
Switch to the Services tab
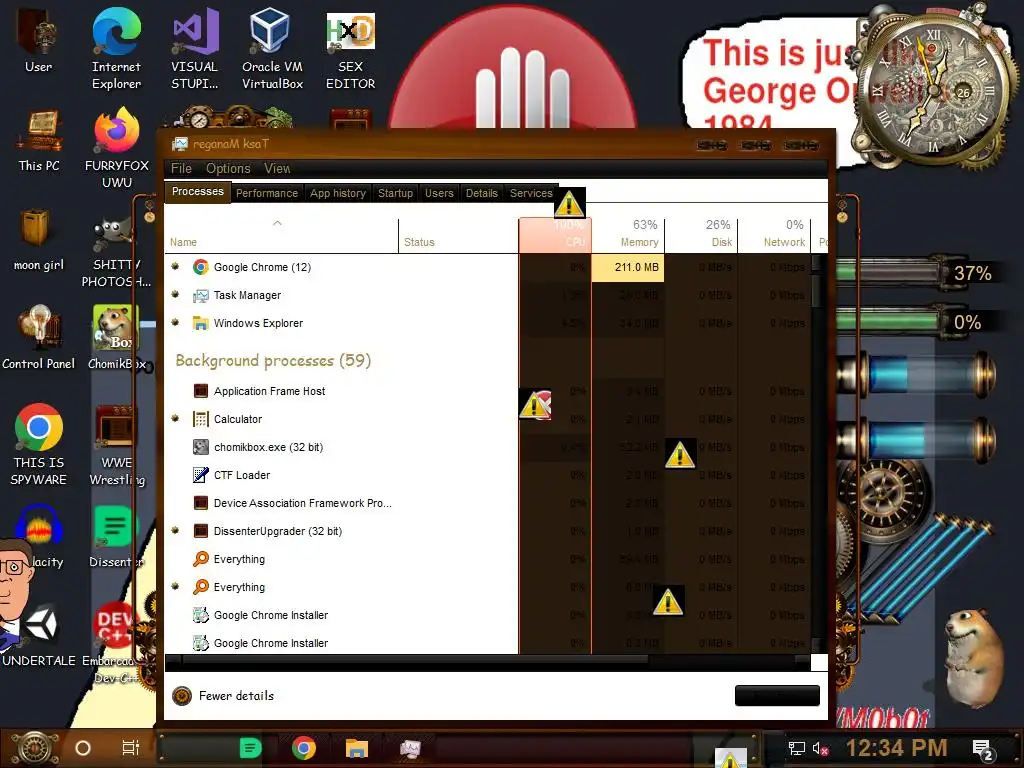pyautogui.click(x=531, y=193)
